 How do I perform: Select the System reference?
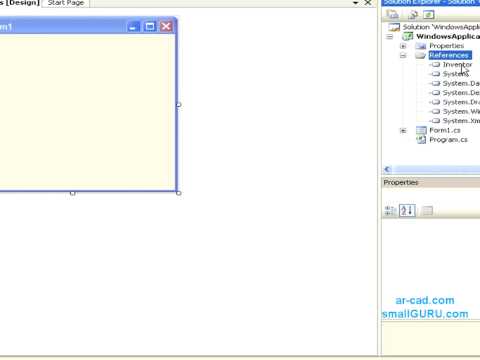[455, 74]
